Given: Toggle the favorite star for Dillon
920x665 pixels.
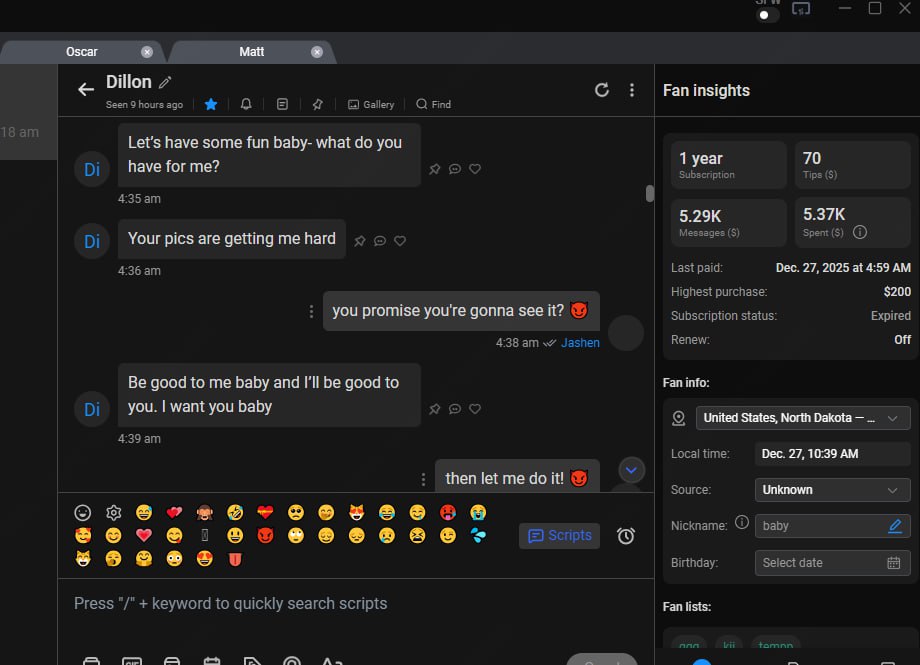Looking at the screenshot, I should [211, 104].
